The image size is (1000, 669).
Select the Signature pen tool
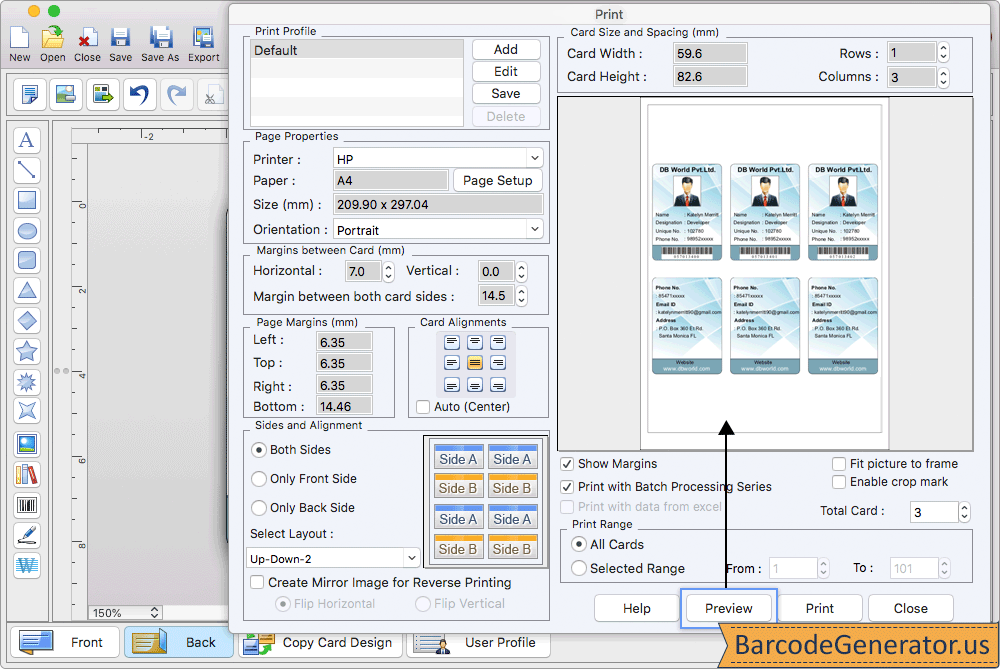pos(27,535)
